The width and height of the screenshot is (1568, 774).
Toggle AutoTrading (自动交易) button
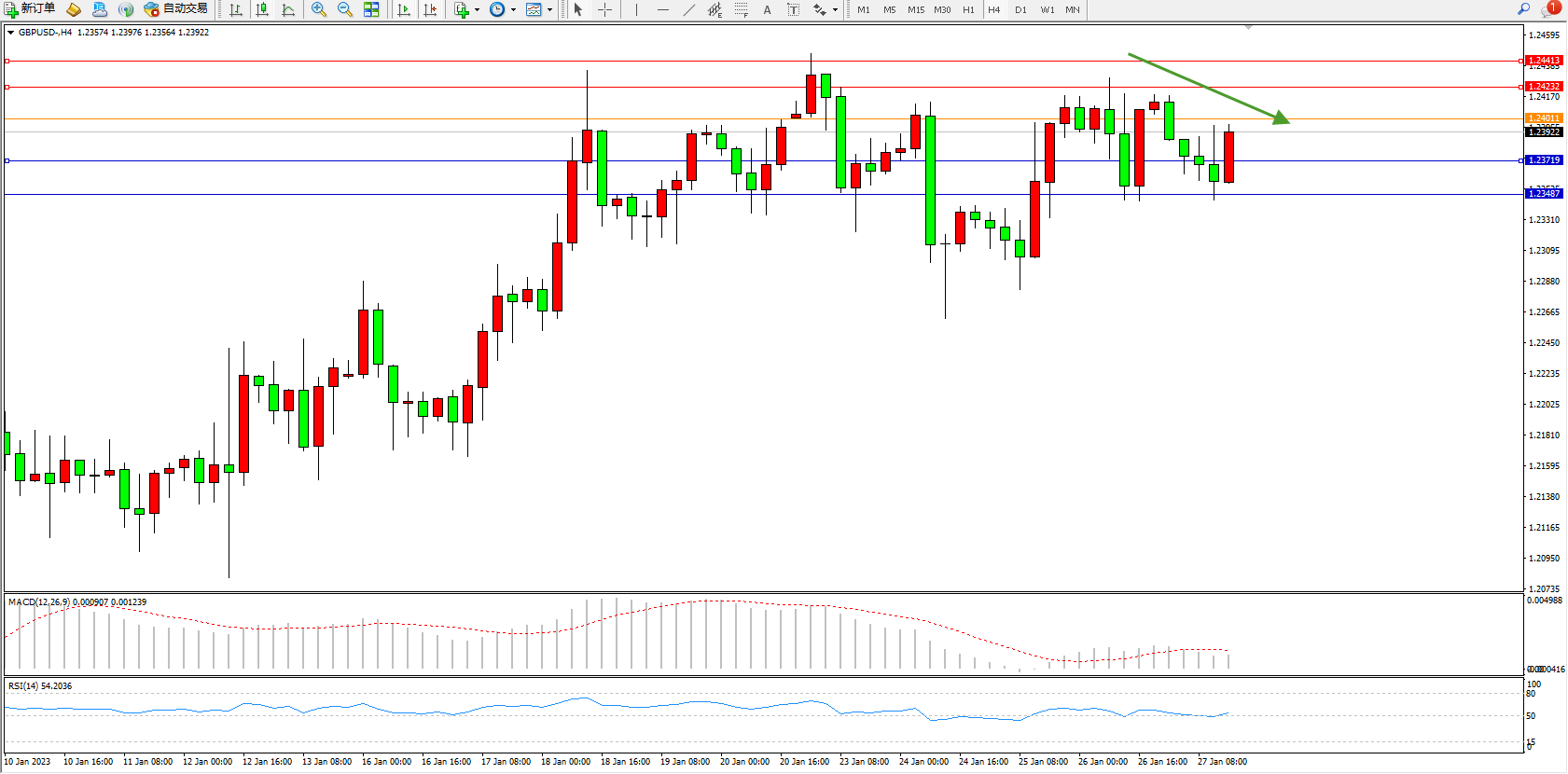(175, 9)
